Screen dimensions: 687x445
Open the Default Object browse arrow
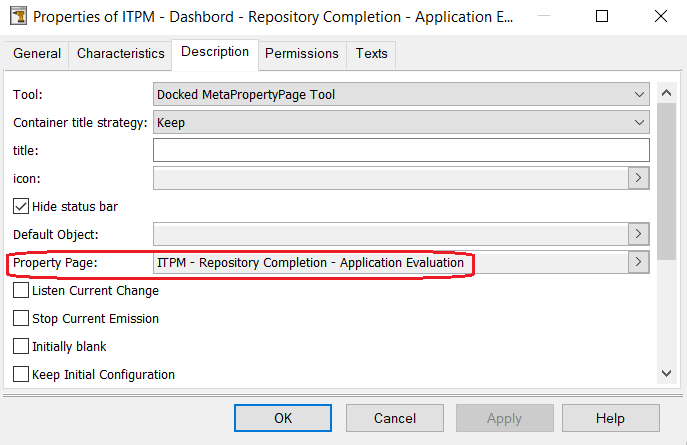(x=638, y=234)
